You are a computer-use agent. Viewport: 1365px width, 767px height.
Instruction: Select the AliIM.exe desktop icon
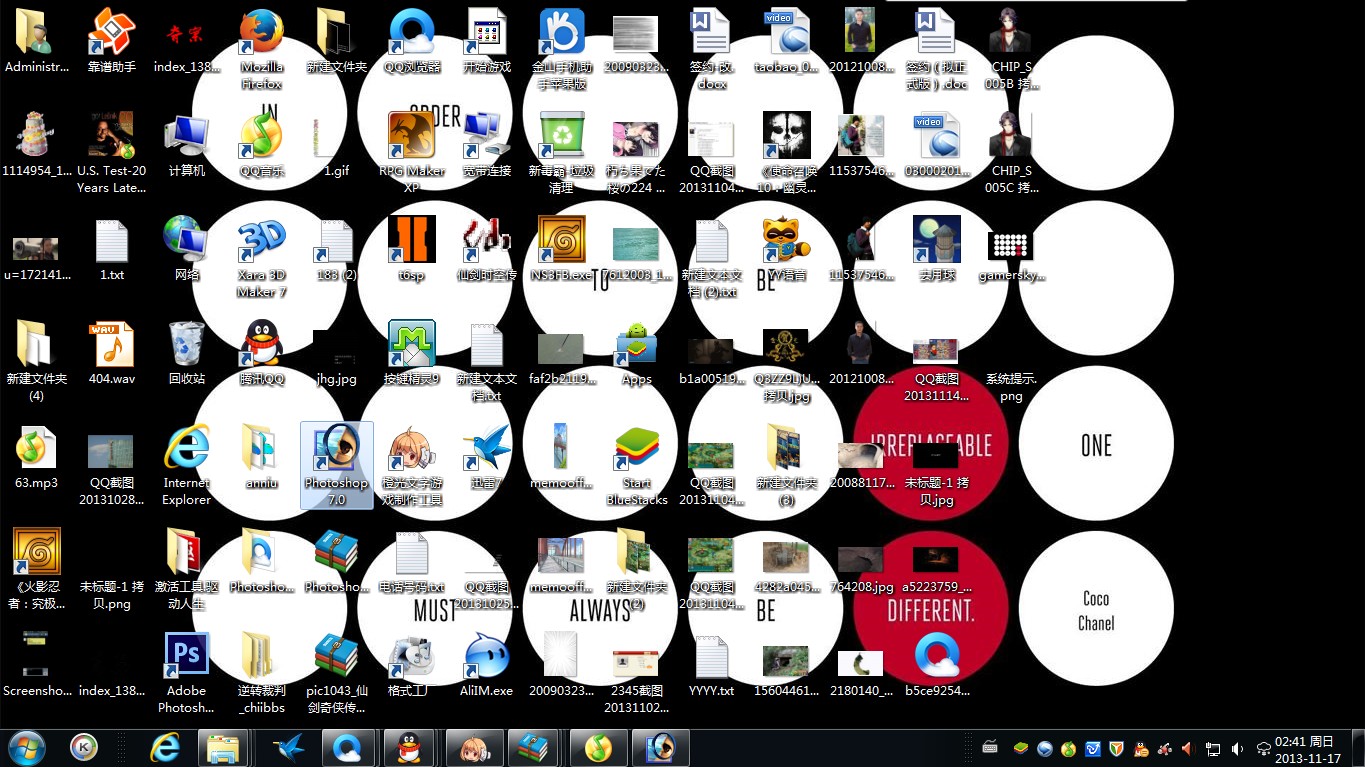(x=487, y=665)
